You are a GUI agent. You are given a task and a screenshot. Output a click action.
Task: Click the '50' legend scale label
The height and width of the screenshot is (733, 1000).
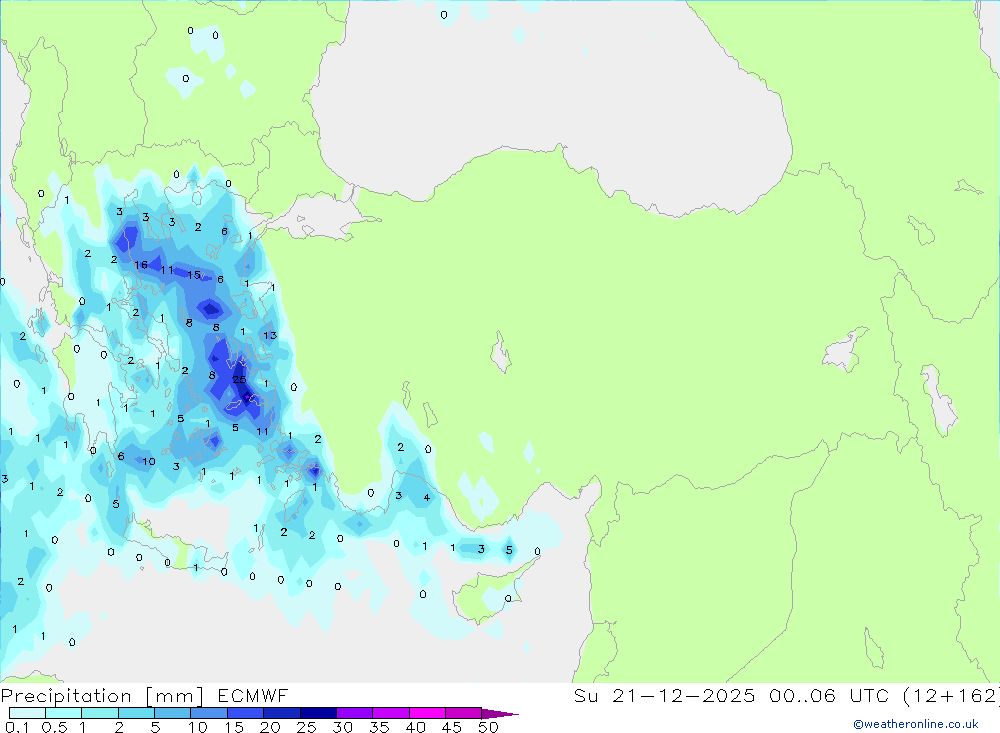tap(488, 727)
